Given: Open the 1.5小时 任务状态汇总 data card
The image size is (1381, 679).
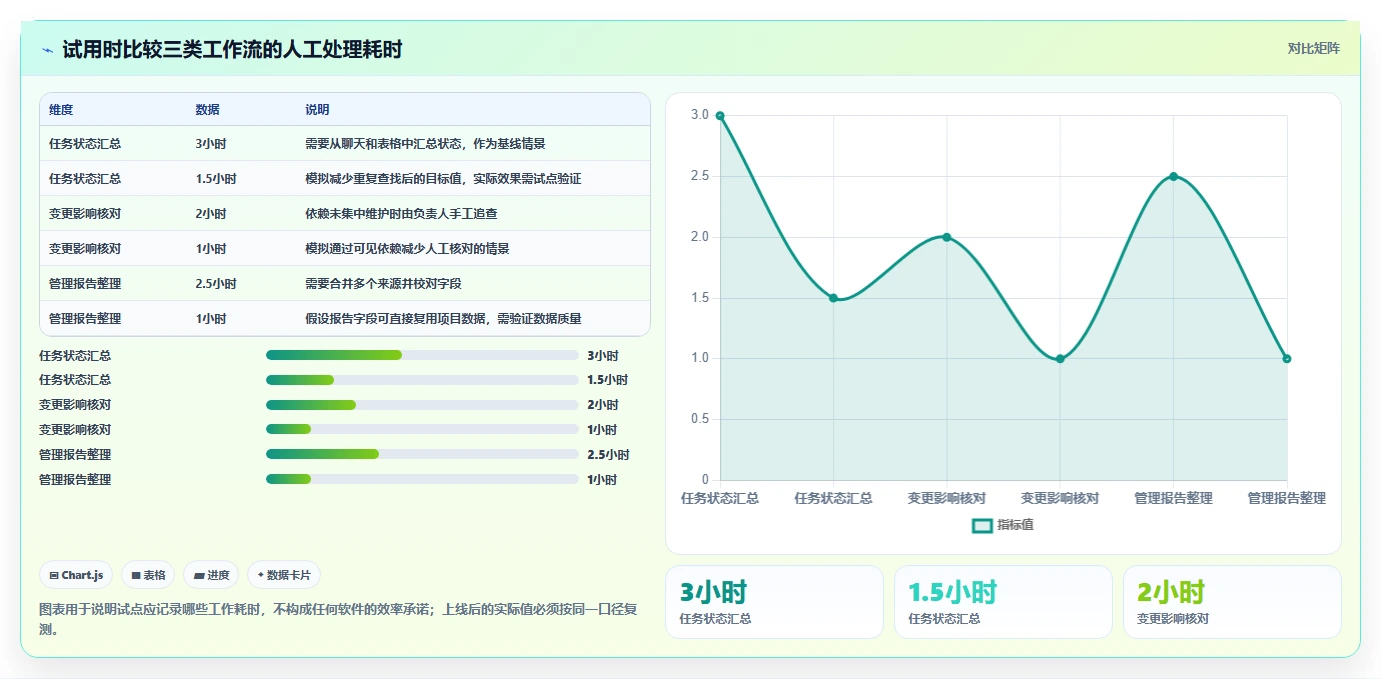Looking at the screenshot, I should coord(1003,602).
